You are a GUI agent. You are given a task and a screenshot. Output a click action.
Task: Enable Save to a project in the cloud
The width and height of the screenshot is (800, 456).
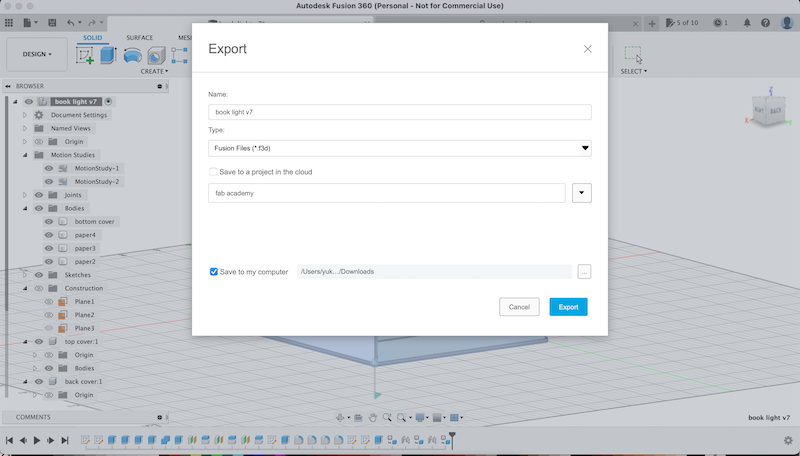[213, 172]
